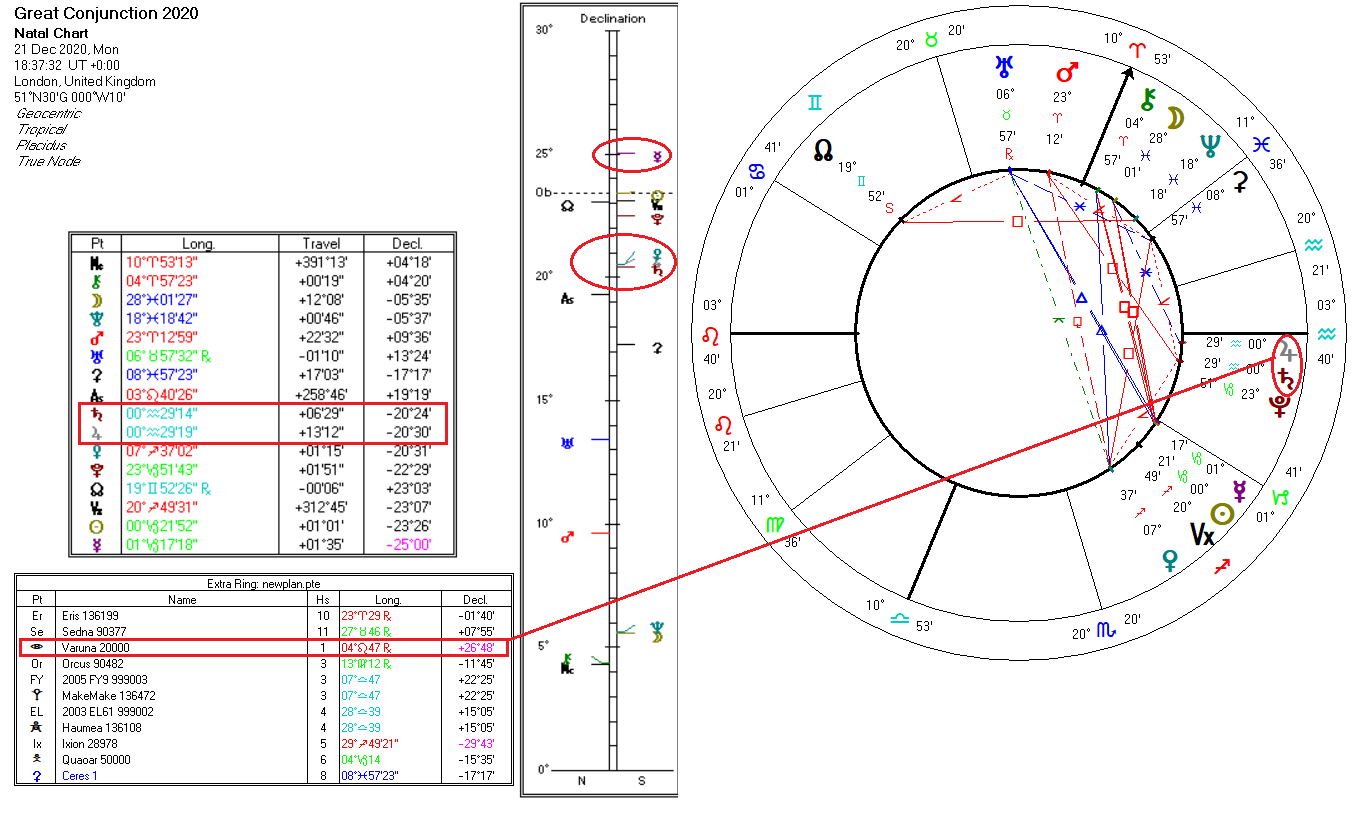Select the Moon glyph beside Neptune

(1175, 118)
